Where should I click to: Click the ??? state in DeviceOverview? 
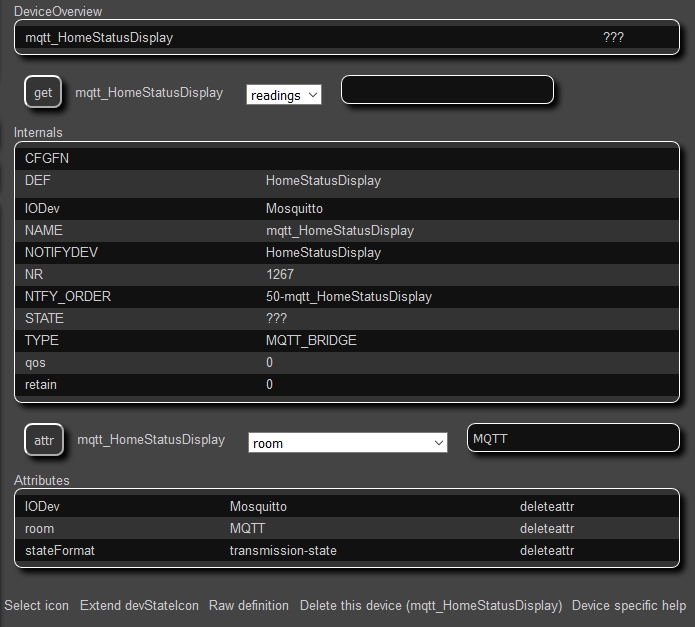click(x=613, y=38)
